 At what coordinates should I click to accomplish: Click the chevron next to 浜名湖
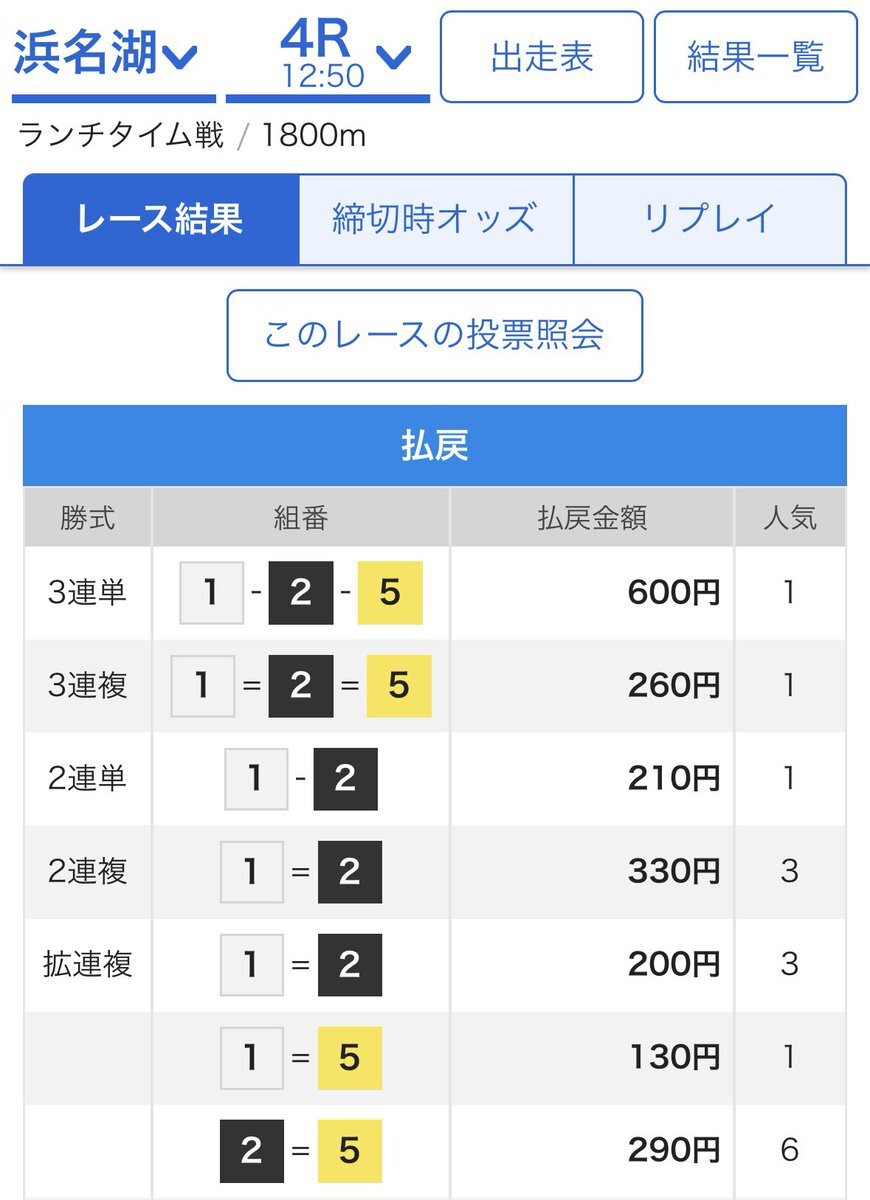pyautogui.click(x=181, y=58)
